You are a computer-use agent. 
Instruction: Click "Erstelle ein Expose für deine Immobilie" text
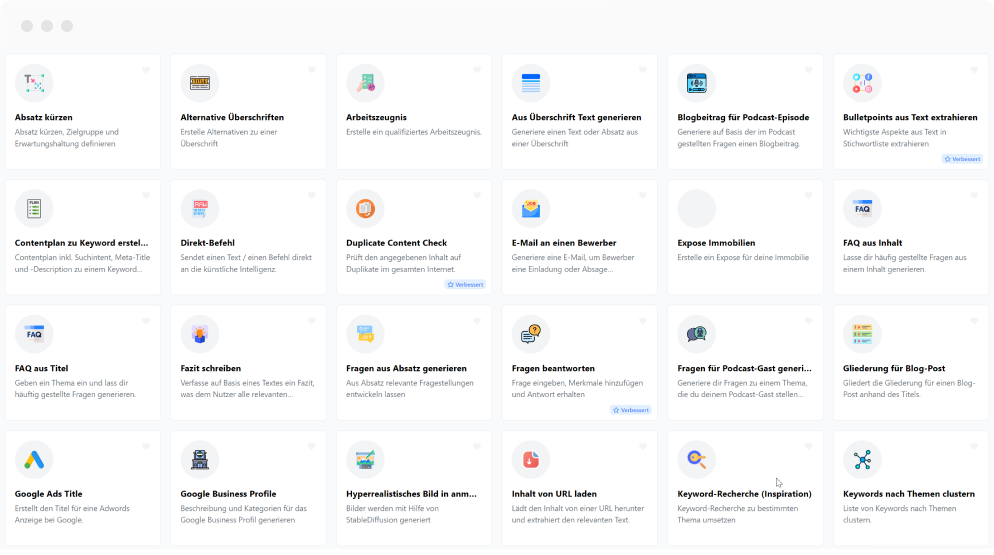coord(743,258)
